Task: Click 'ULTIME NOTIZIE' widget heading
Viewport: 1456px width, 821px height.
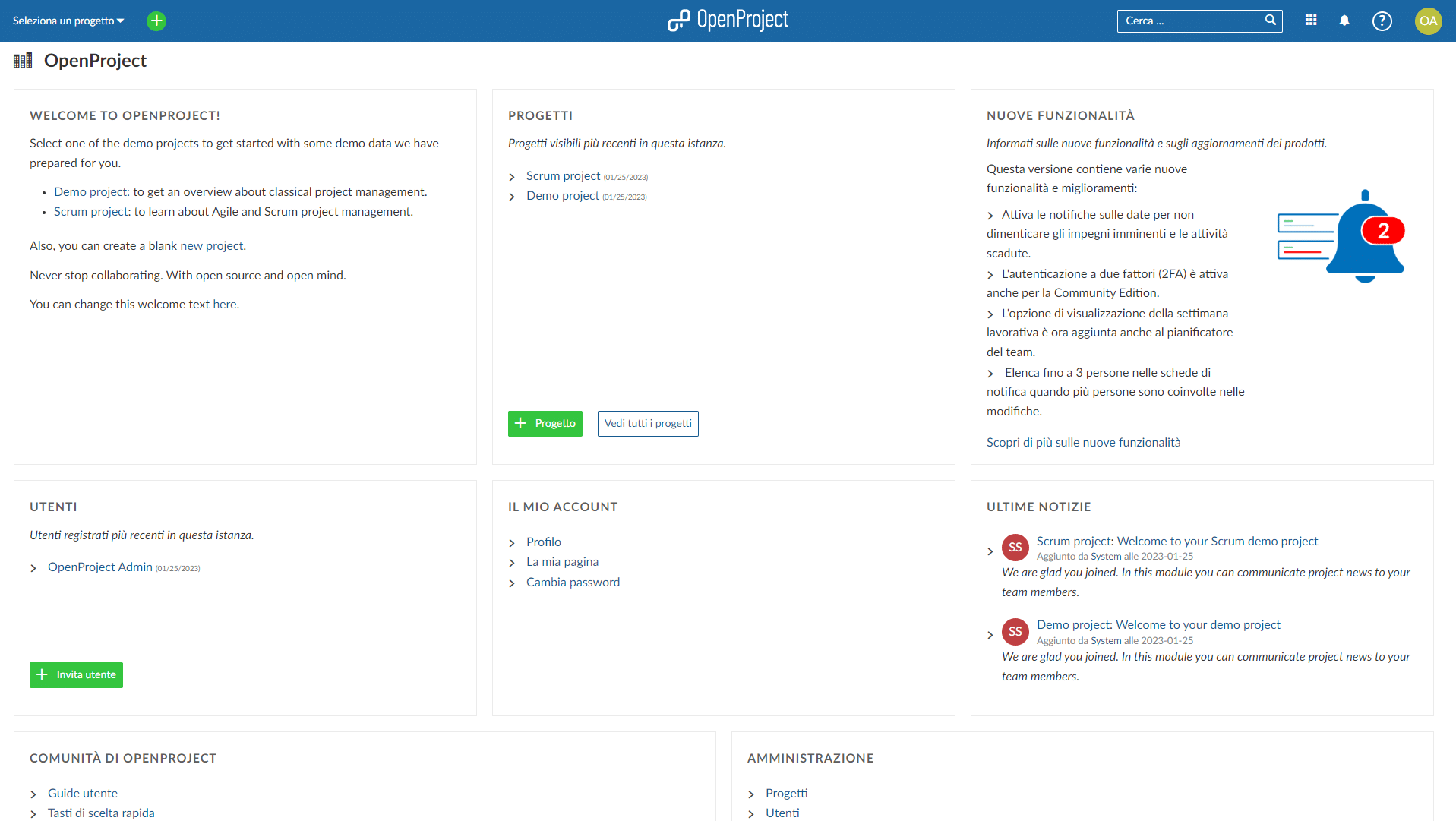Action: point(1038,507)
